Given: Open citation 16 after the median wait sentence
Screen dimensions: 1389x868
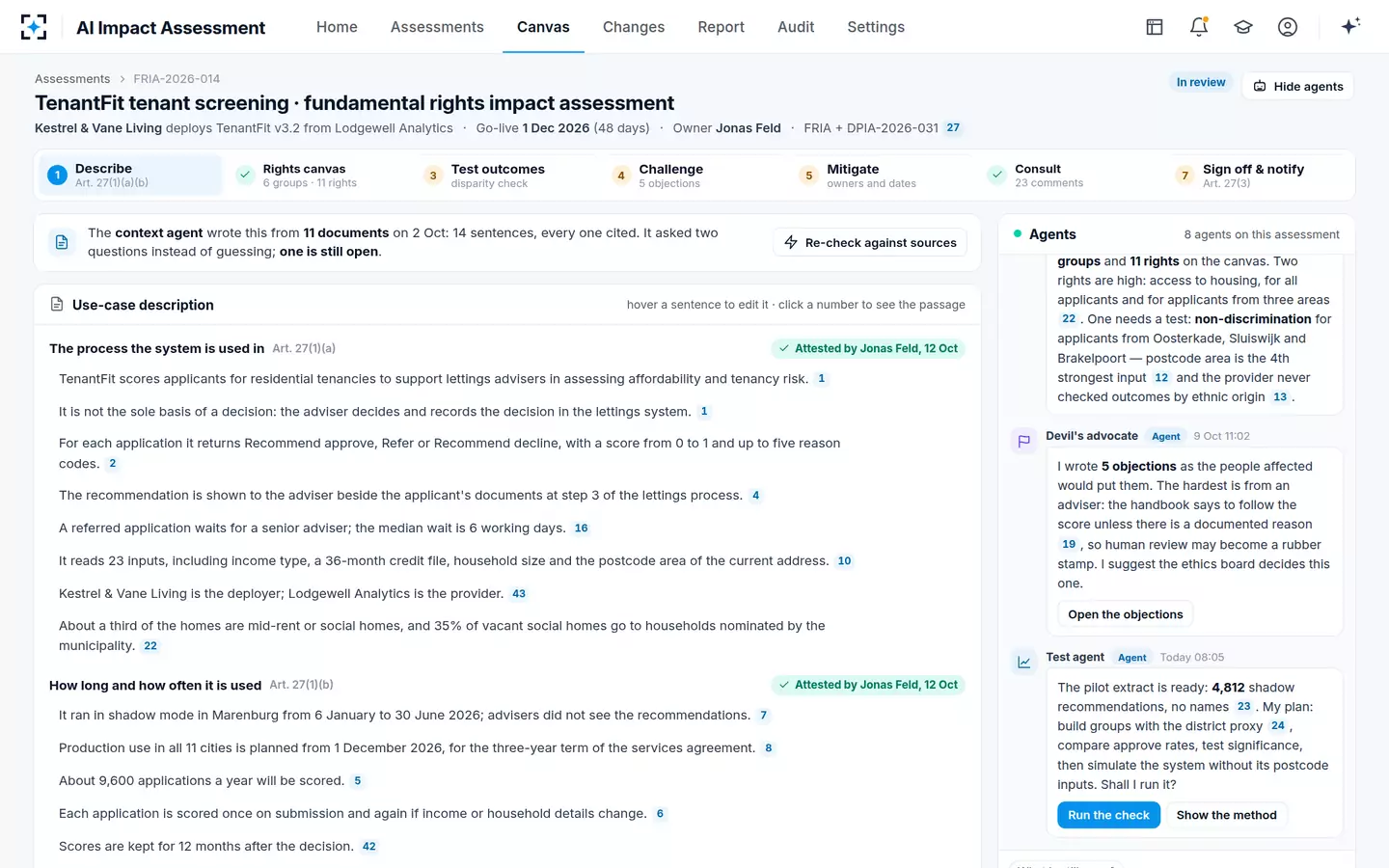Looking at the screenshot, I should [x=581, y=529].
